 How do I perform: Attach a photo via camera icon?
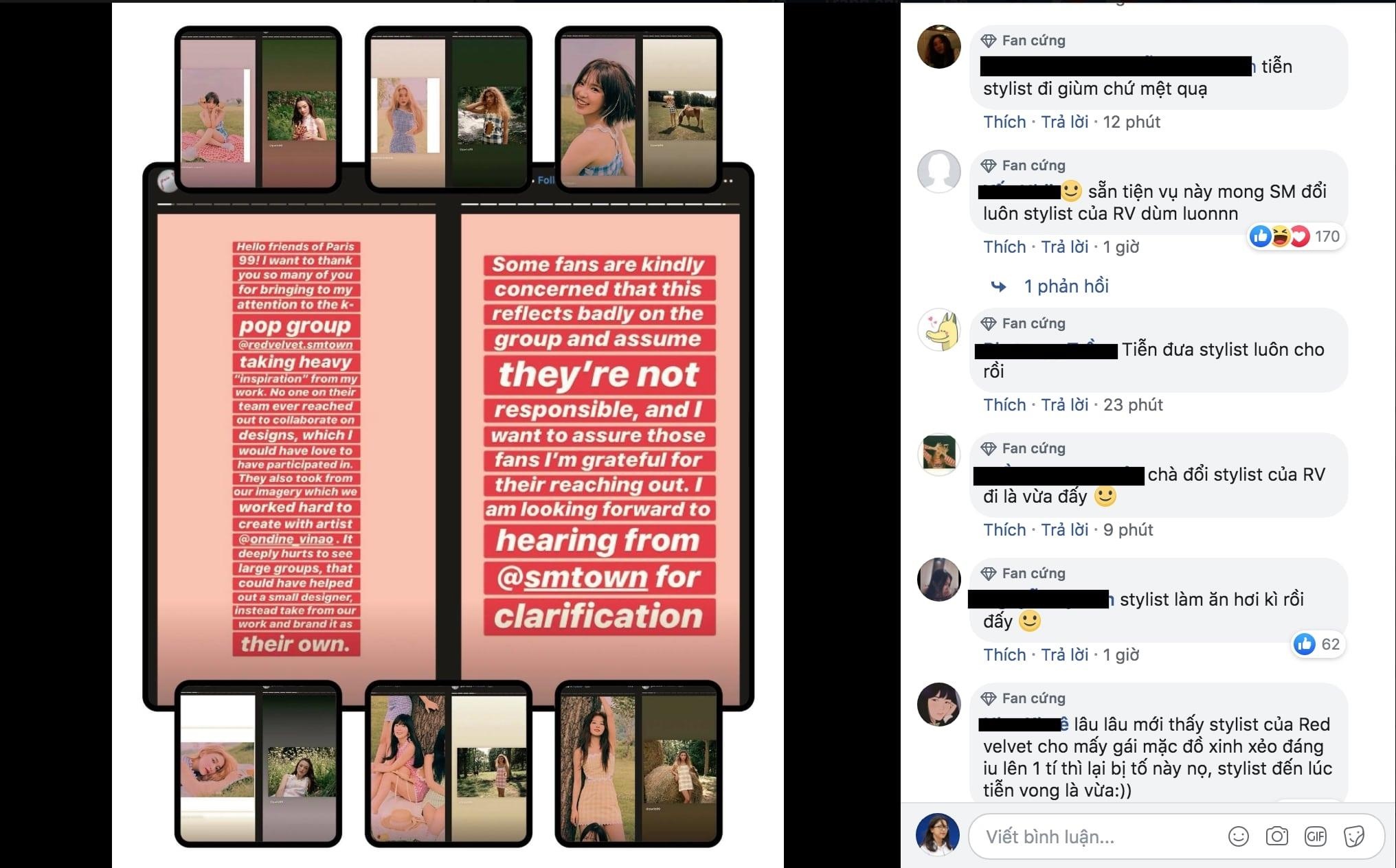point(1277,836)
